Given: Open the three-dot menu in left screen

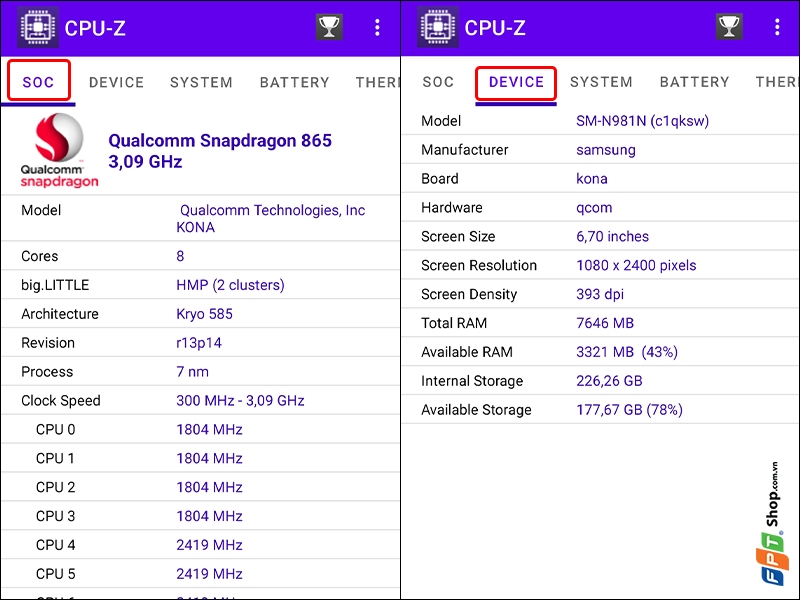Looking at the screenshot, I should point(377,28).
